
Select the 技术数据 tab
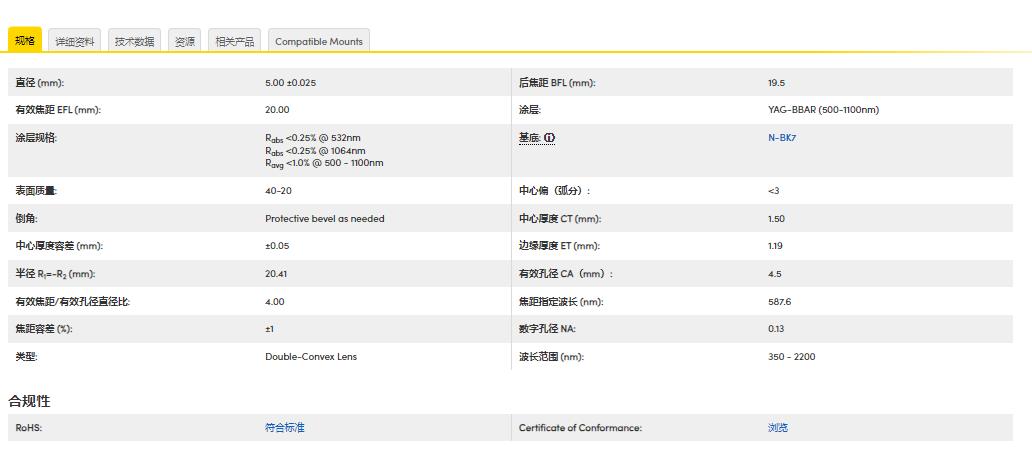click(x=134, y=41)
